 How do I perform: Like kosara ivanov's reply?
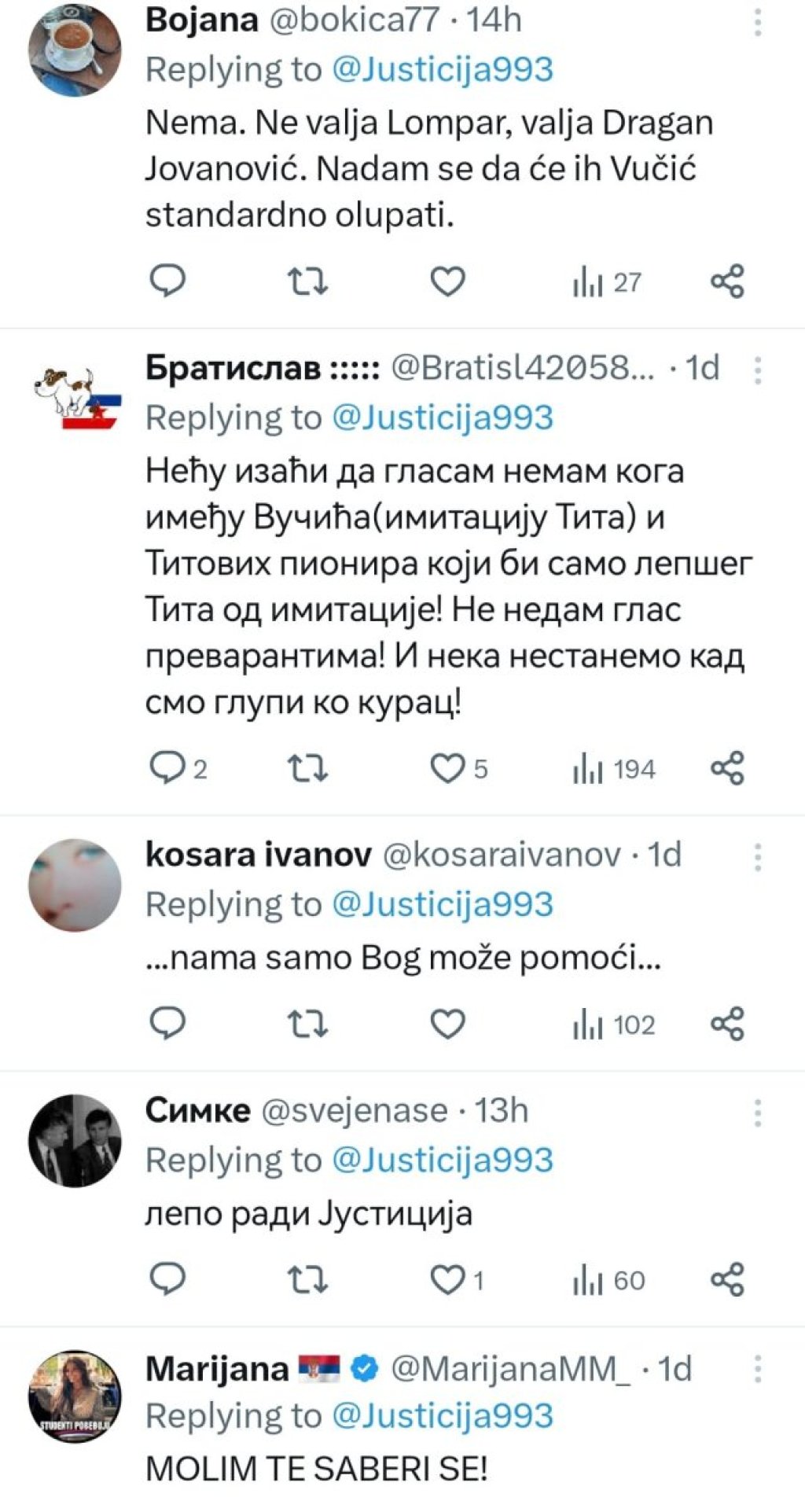click(447, 1024)
